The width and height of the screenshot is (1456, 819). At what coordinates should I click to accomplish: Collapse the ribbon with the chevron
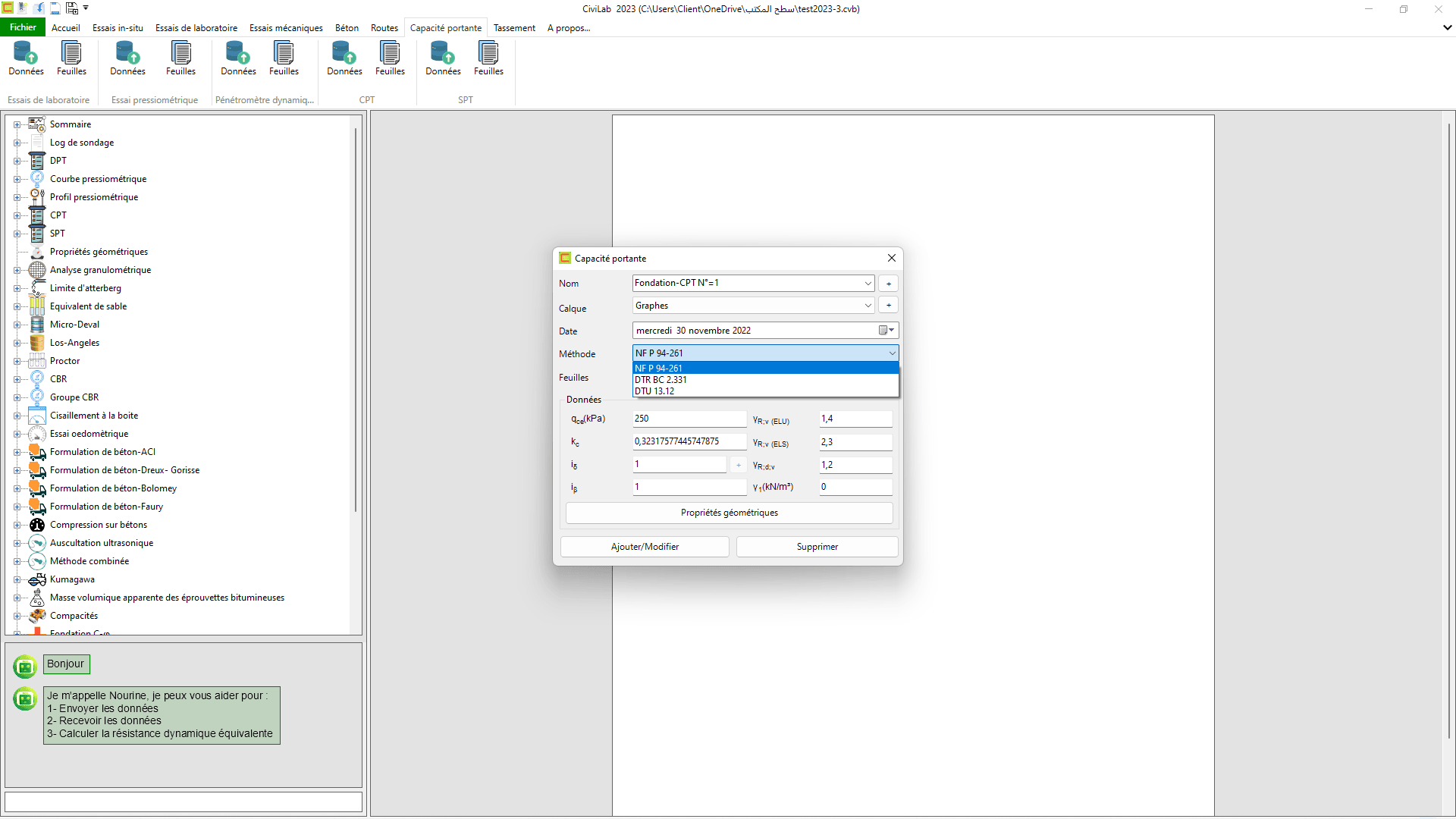point(1447,27)
